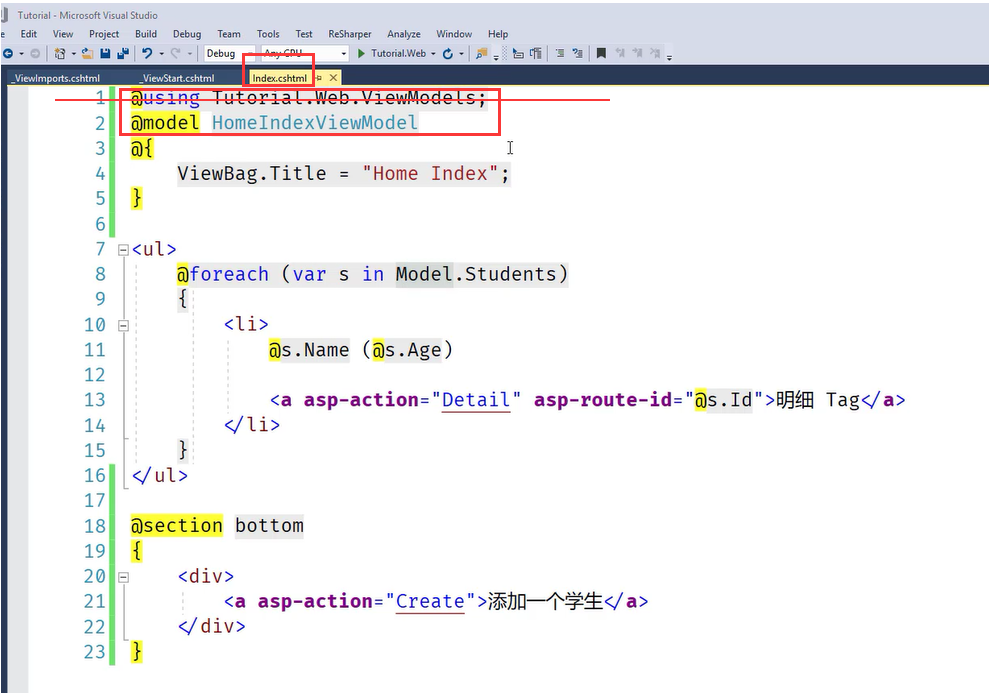The height and width of the screenshot is (694, 990).
Task: Open the Any CPU platform dropdown
Action: pyautogui.click(x=305, y=54)
